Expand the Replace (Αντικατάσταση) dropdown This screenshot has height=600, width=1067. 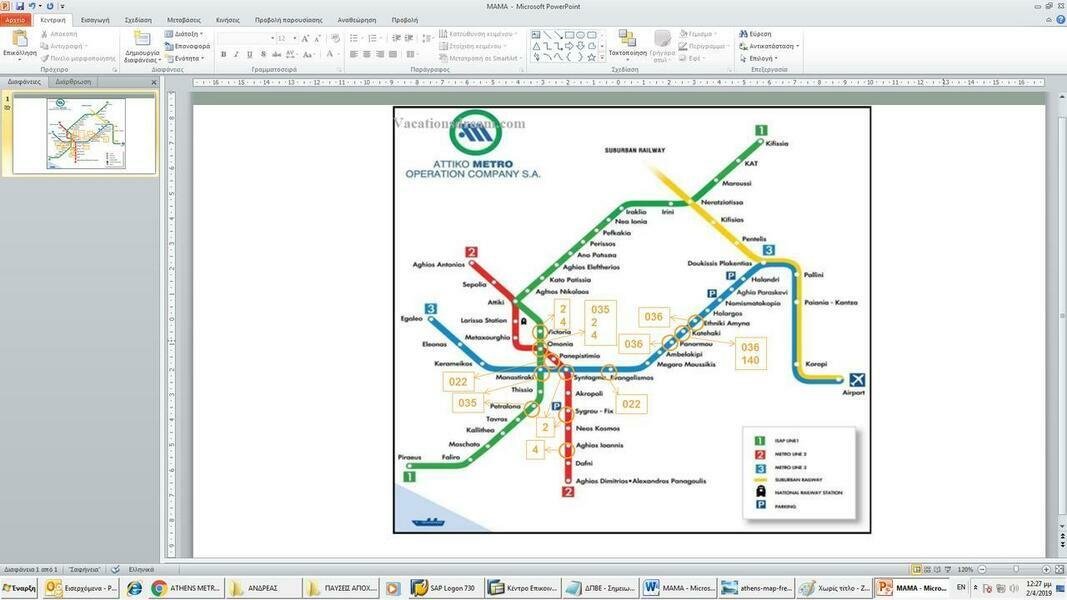769,46
